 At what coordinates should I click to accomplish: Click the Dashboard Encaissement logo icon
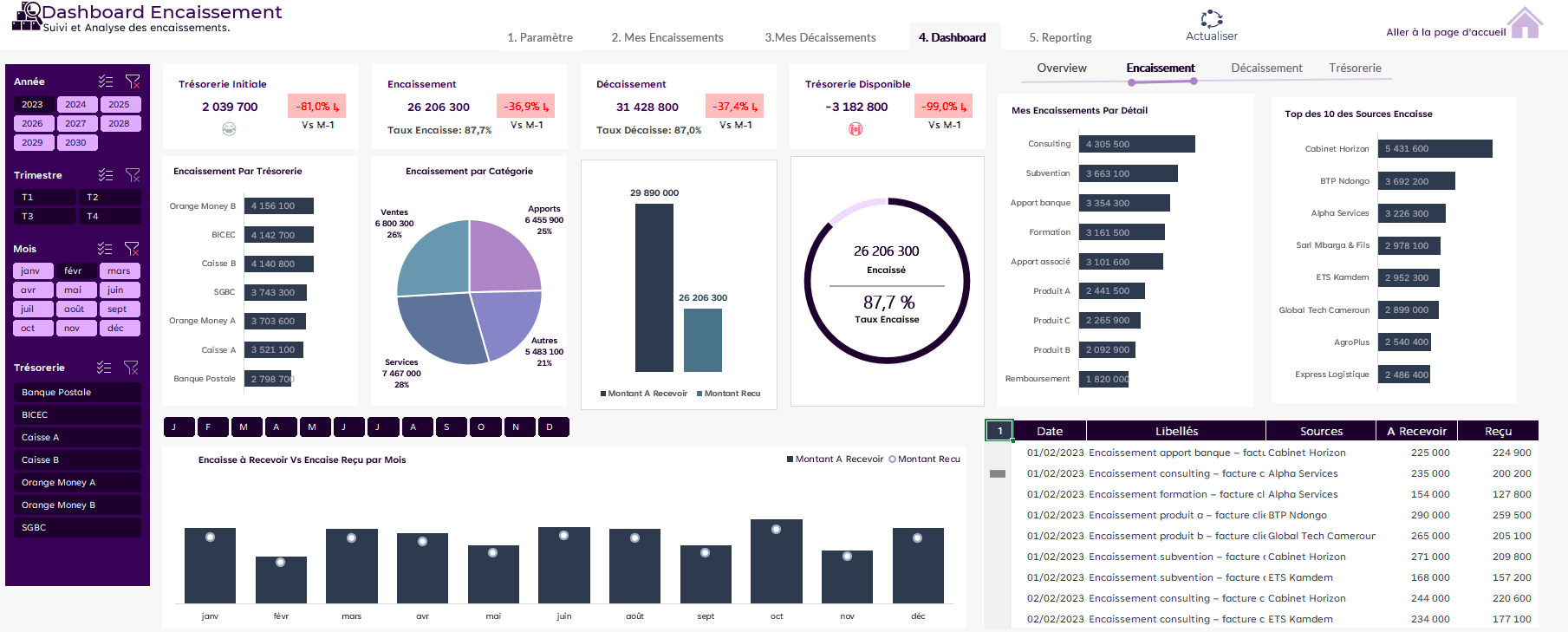pyautogui.click(x=27, y=16)
